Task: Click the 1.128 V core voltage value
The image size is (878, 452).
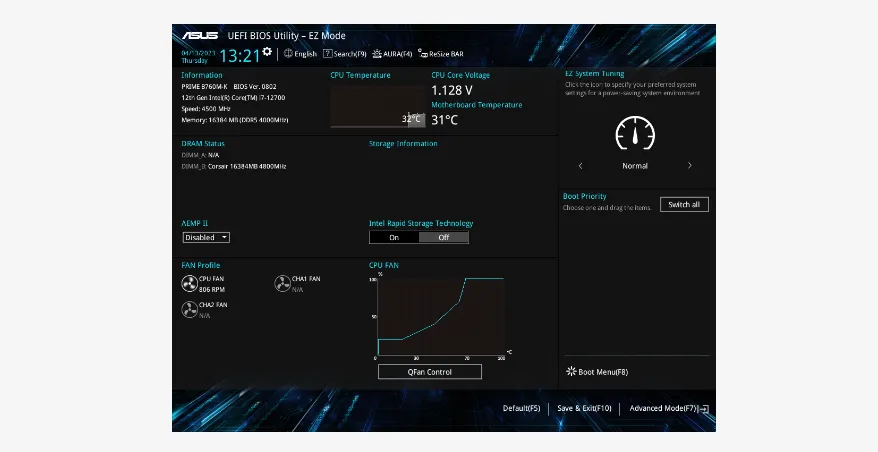Action: 452,90
